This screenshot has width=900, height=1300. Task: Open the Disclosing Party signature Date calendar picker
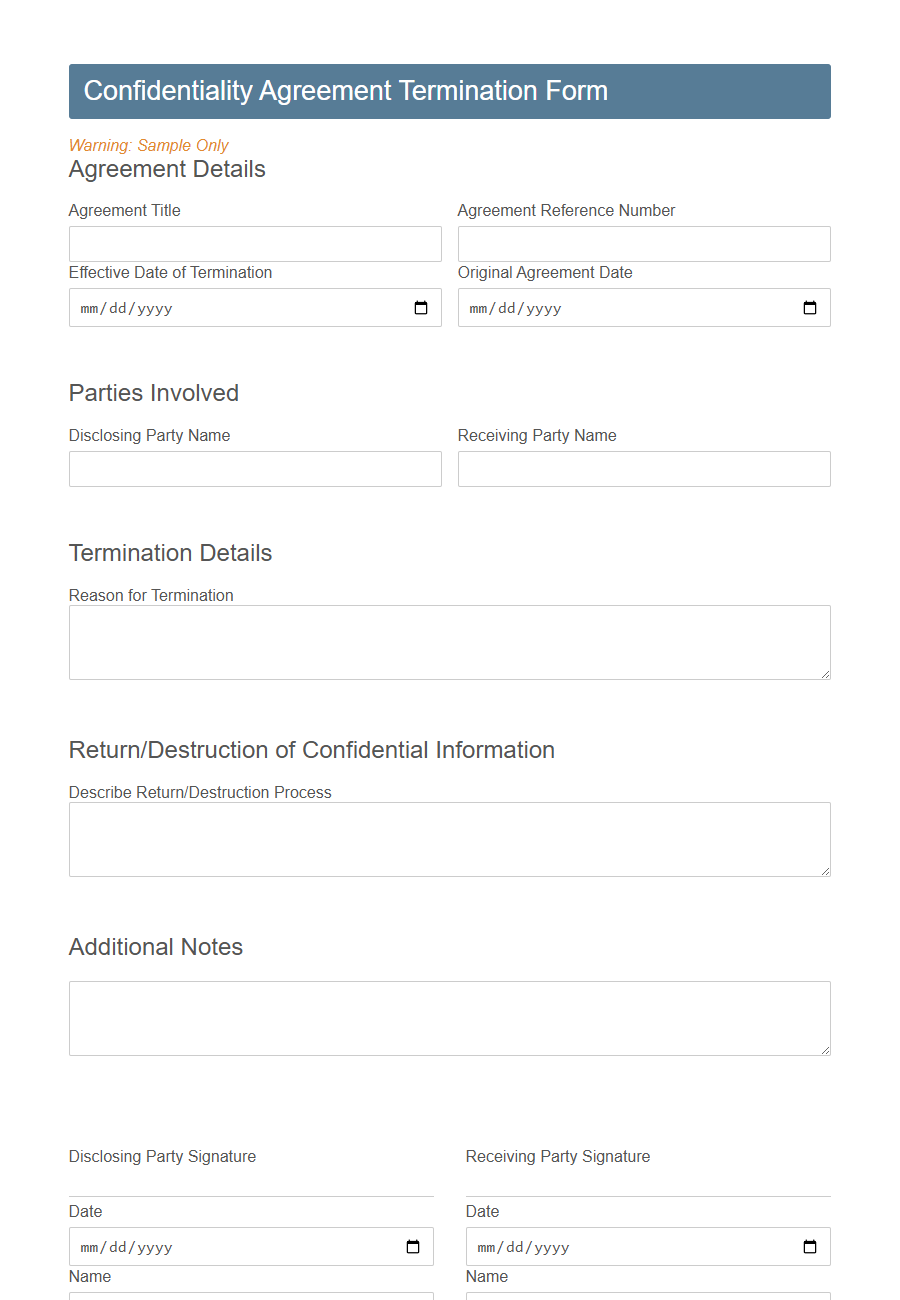click(411, 1246)
